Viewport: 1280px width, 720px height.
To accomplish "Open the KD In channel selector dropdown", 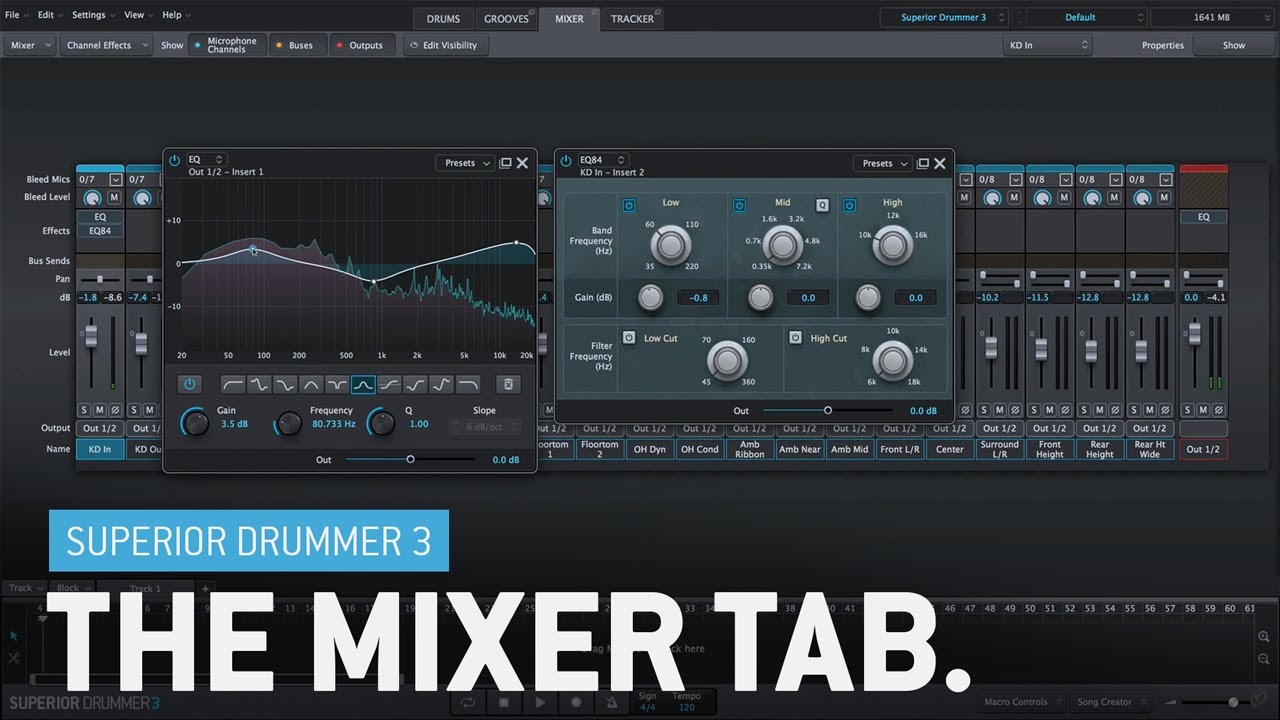I will coord(1048,45).
